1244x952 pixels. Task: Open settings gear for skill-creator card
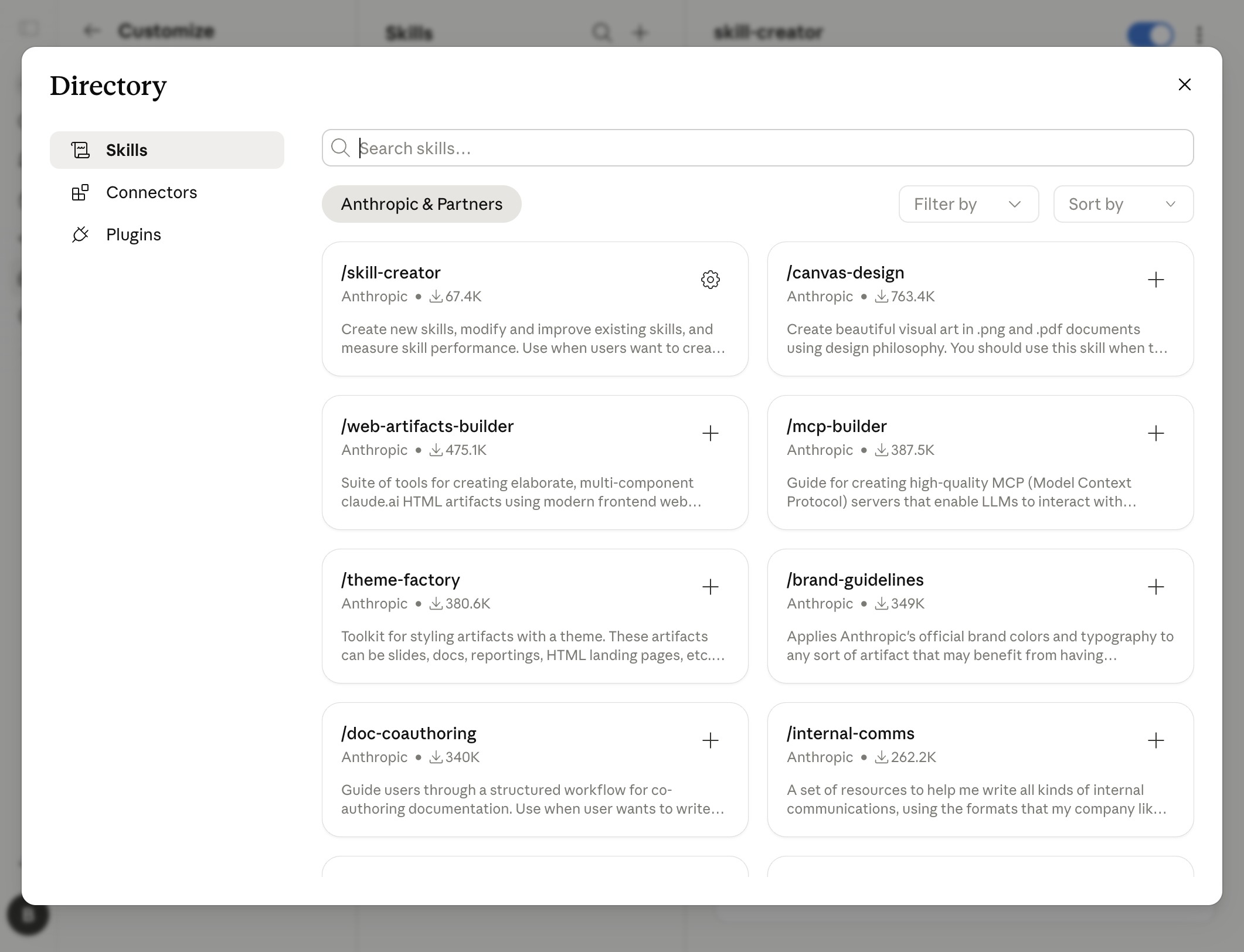[x=710, y=280]
